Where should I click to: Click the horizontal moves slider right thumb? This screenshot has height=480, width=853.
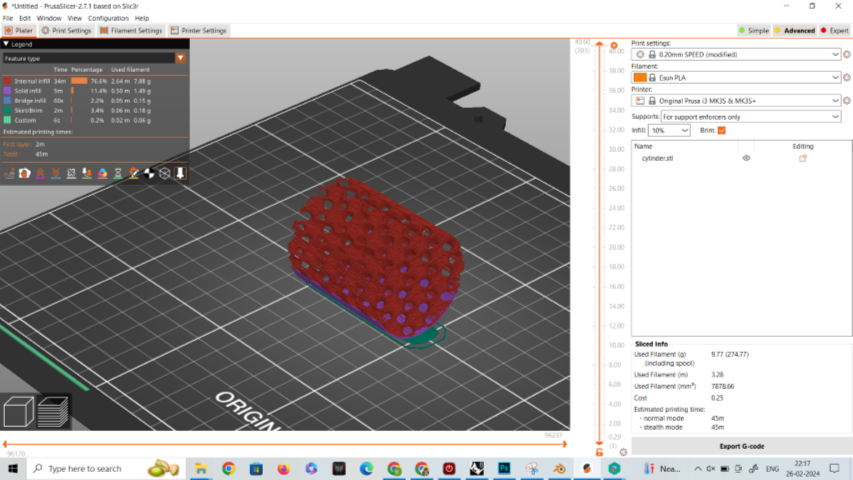tap(564, 444)
